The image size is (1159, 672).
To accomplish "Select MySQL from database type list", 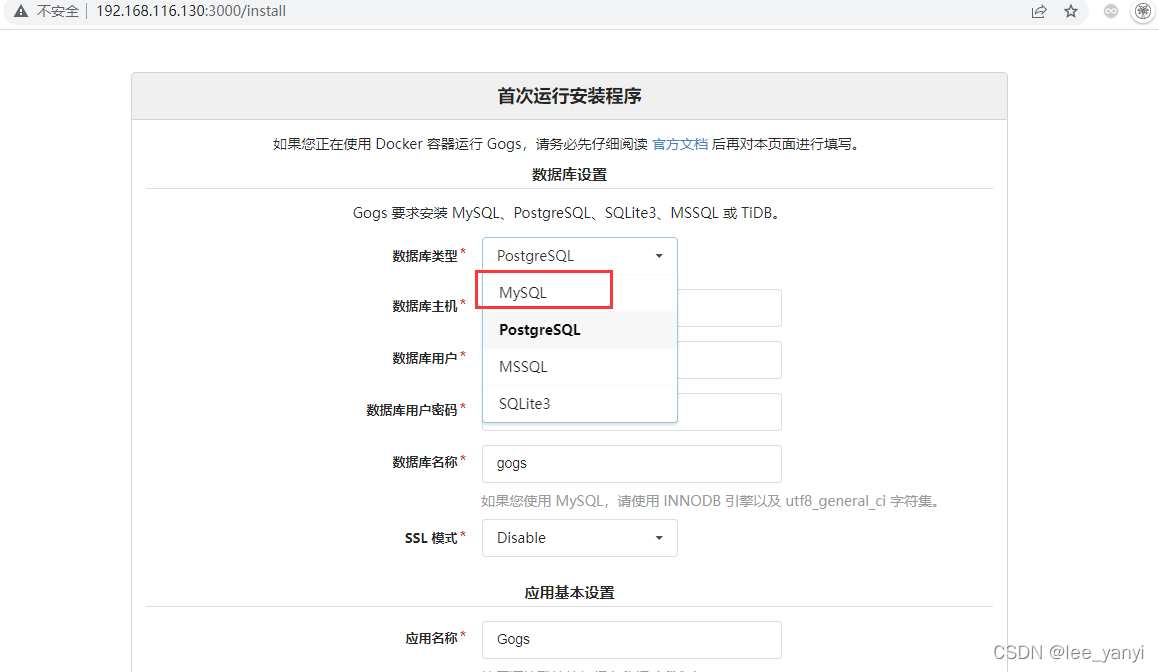I will coord(580,293).
